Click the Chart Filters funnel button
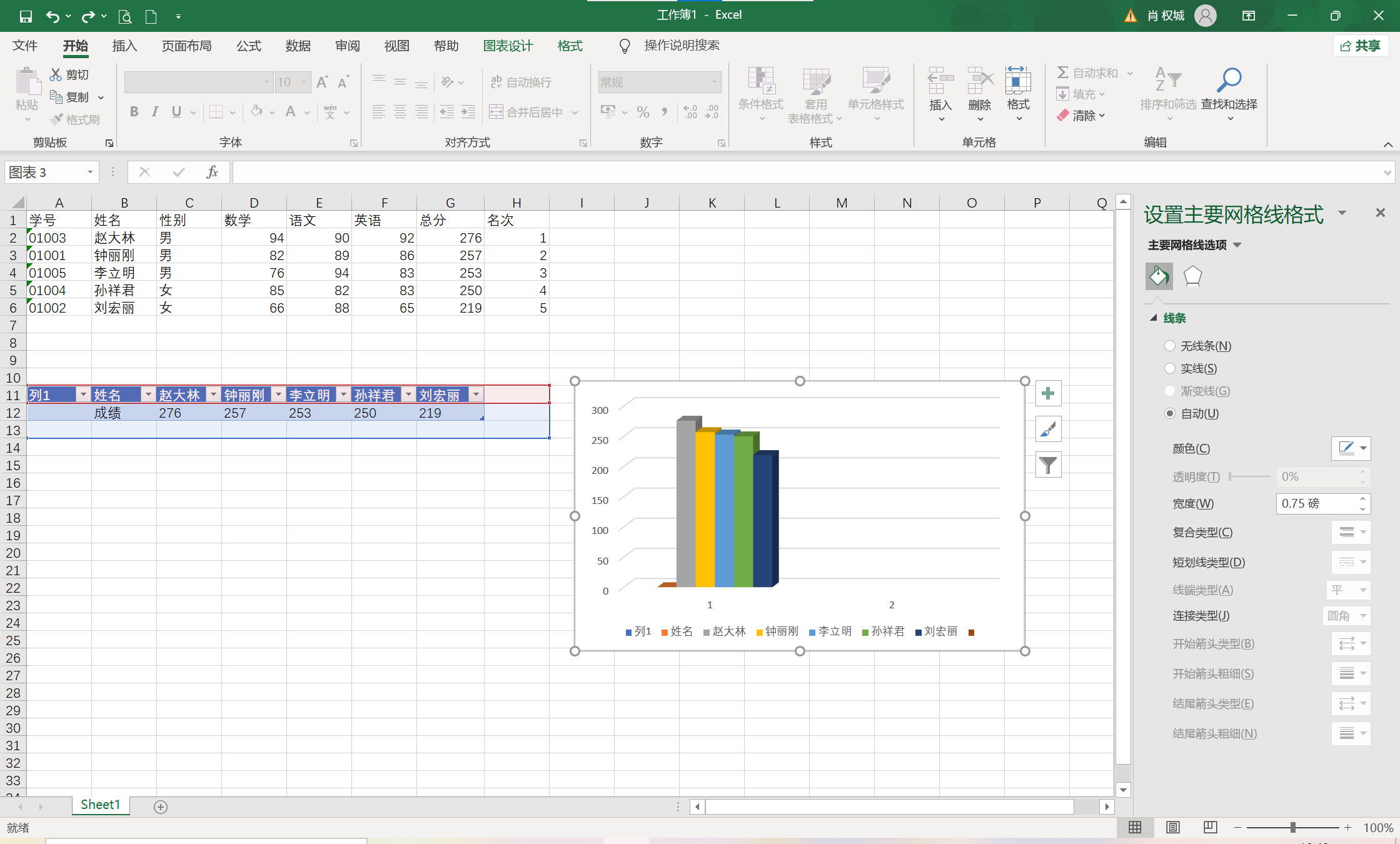The width and height of the screenshot is (1400, 844). 1048,465
